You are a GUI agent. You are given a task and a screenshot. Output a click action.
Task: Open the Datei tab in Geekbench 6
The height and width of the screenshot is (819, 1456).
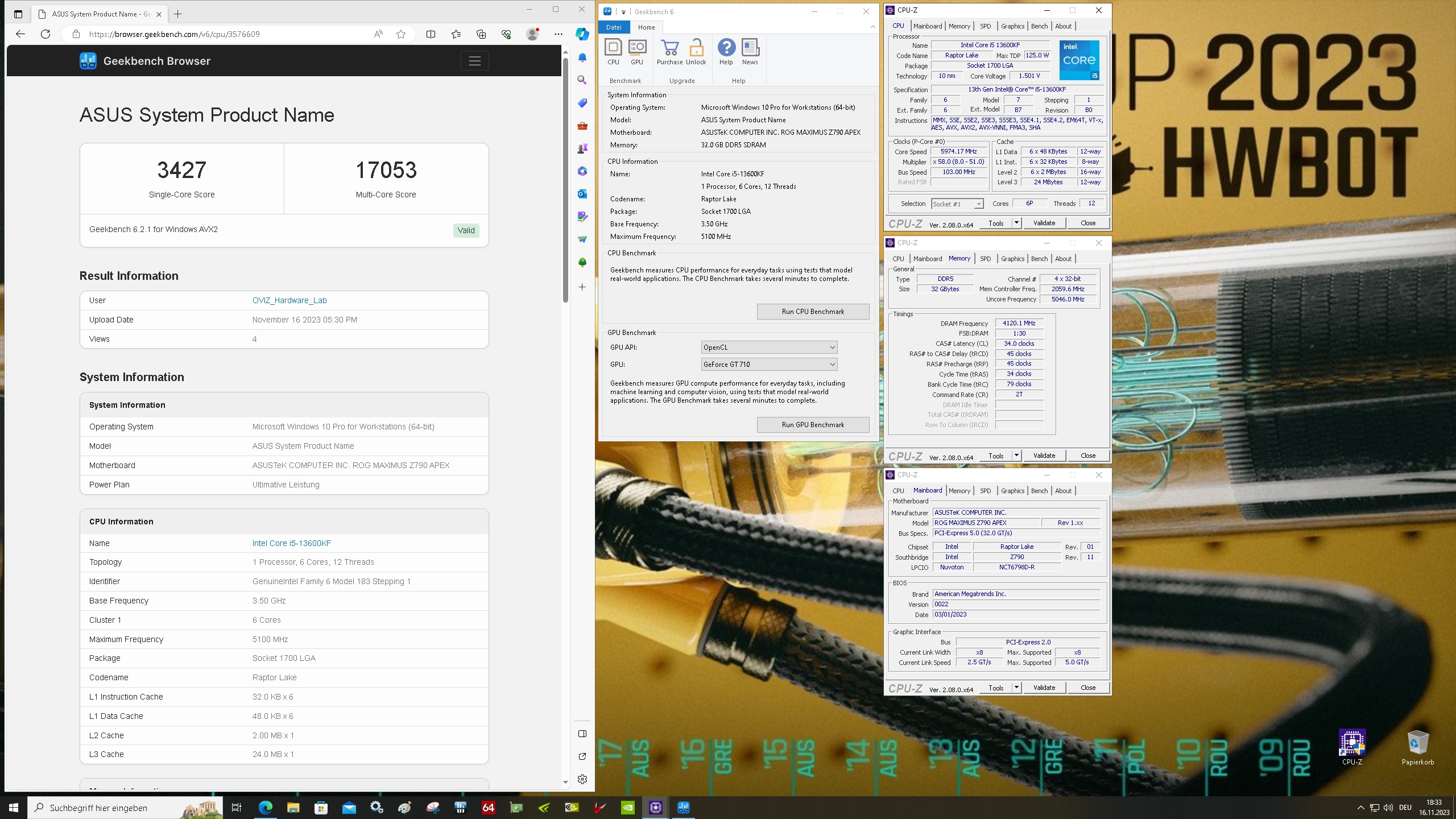tap(614, 27)
